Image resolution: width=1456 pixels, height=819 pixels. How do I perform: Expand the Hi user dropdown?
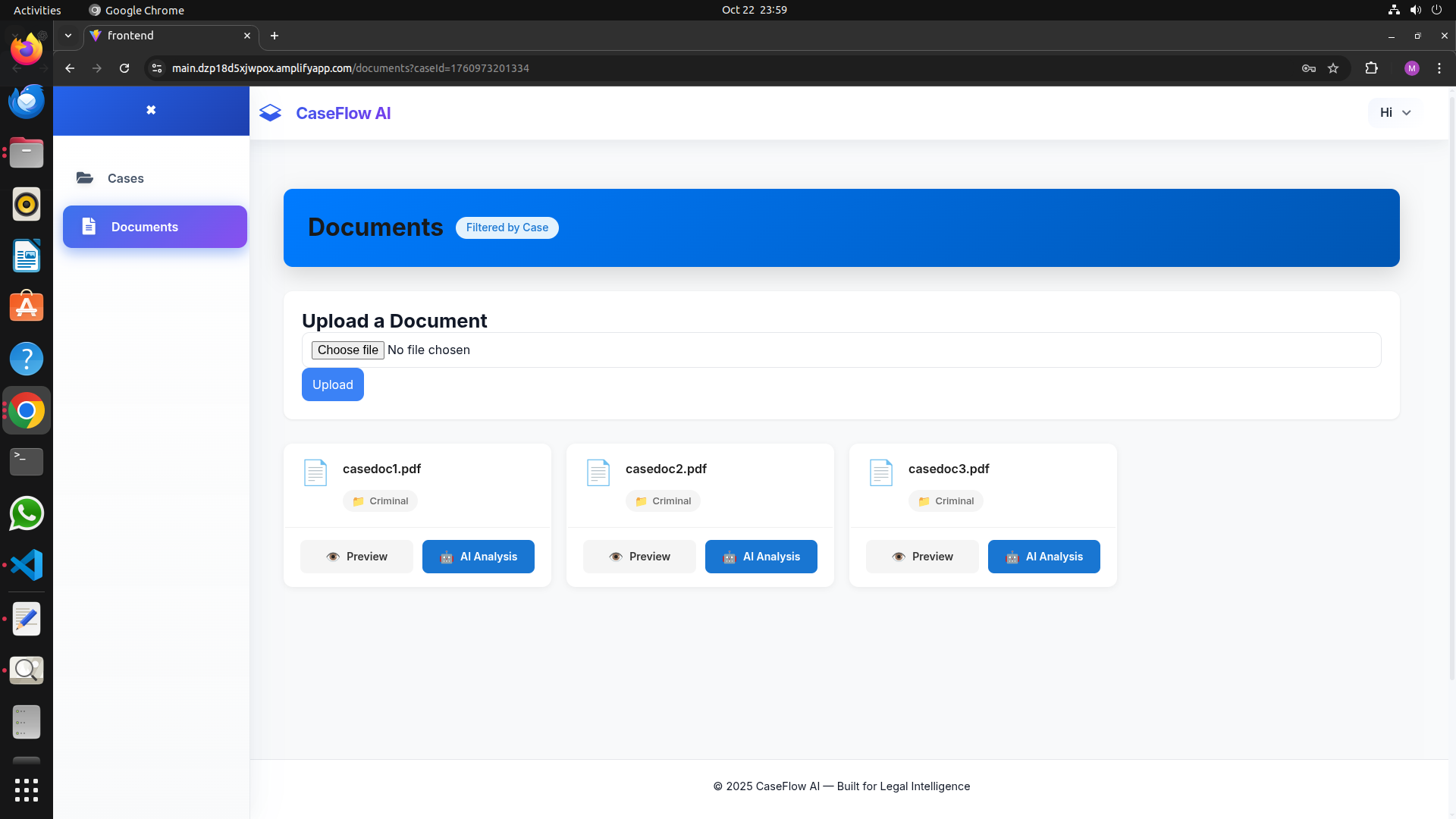click(x=1395, y=112)
